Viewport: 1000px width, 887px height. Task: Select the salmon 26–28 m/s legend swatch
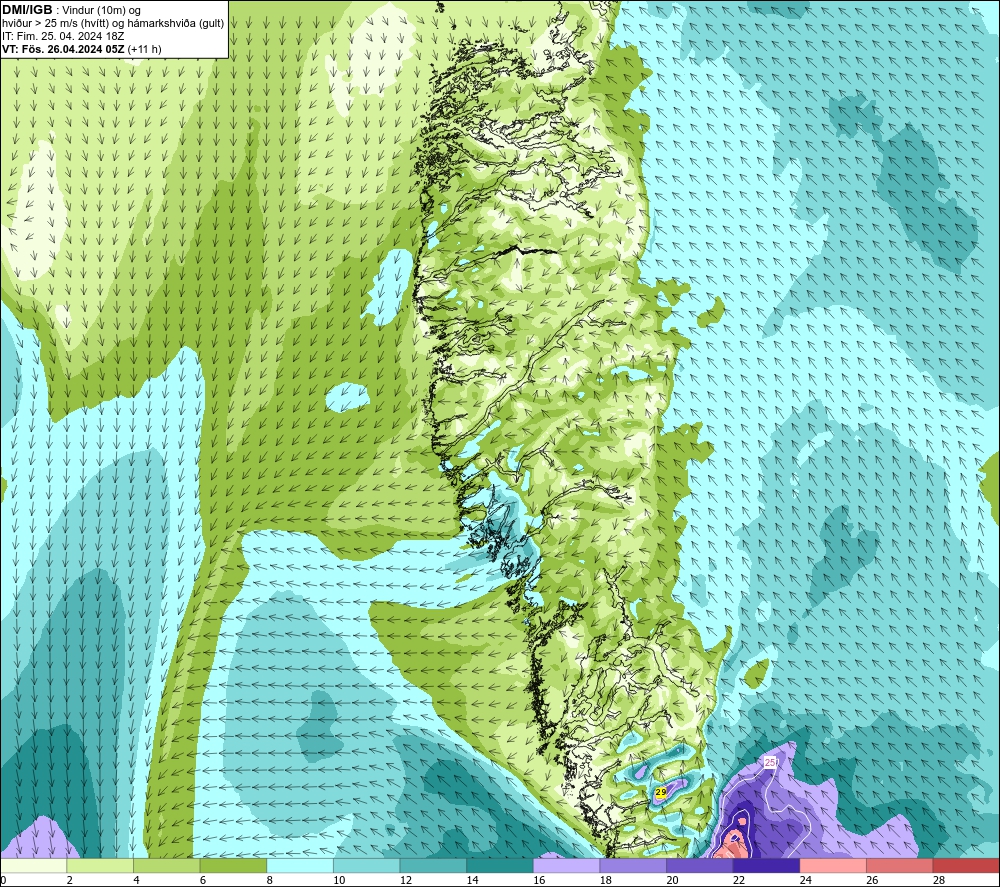tap(900, 865)
